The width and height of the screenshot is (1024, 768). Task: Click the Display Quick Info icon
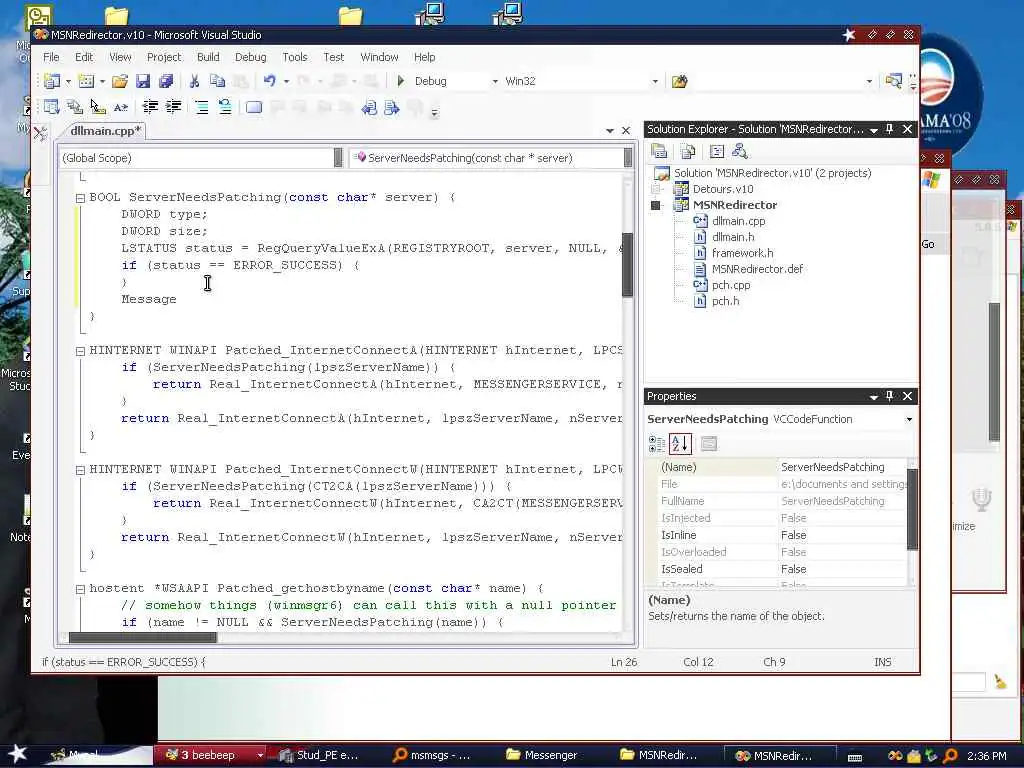(x=97, y=107)
